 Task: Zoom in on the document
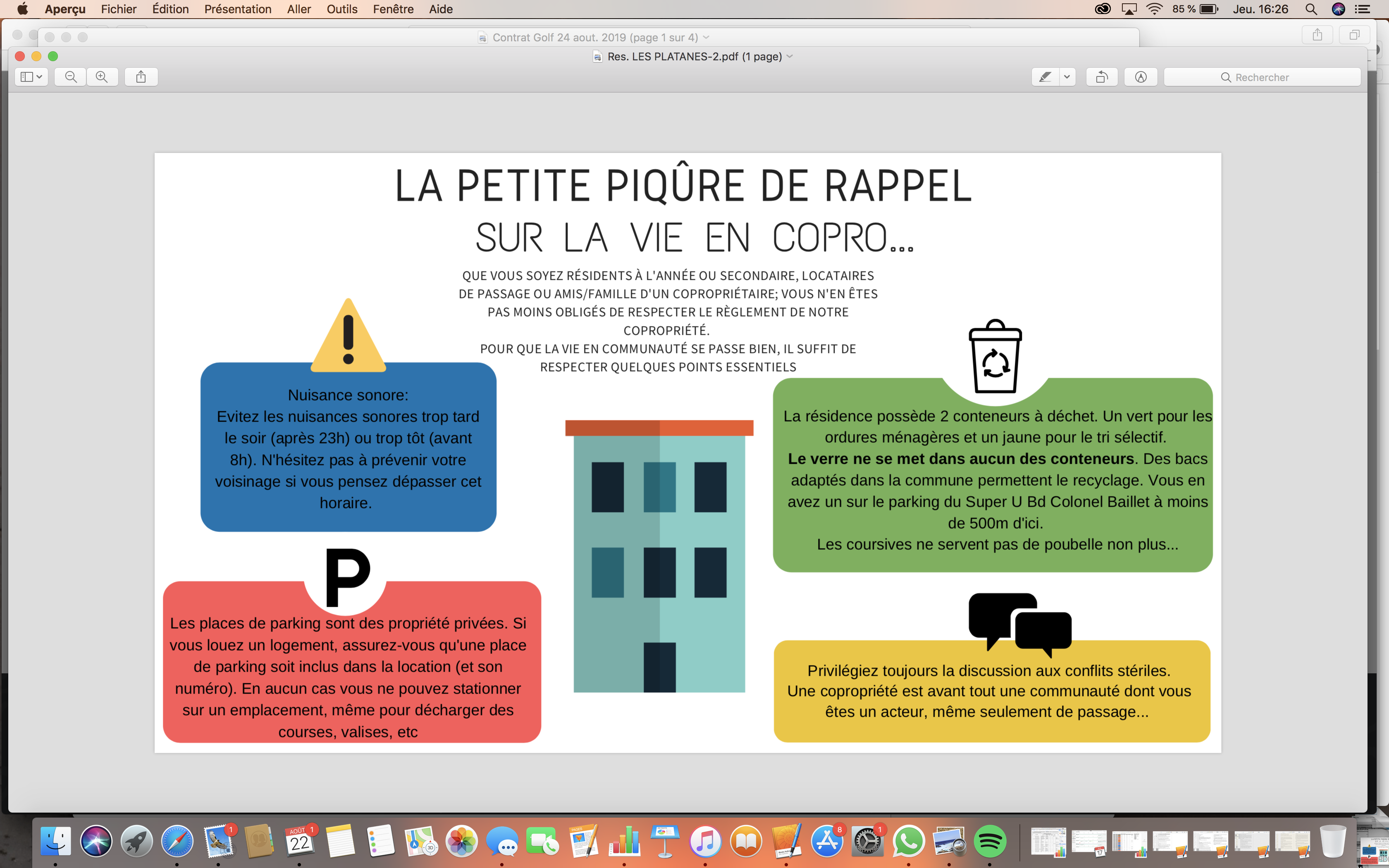pyautogui.click(x=103, y=76)
